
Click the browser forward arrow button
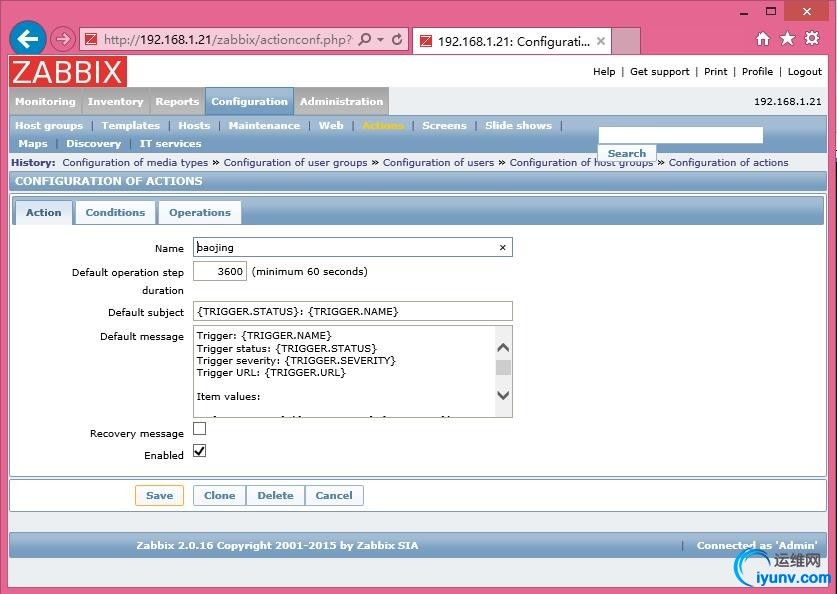pos(63,39)
